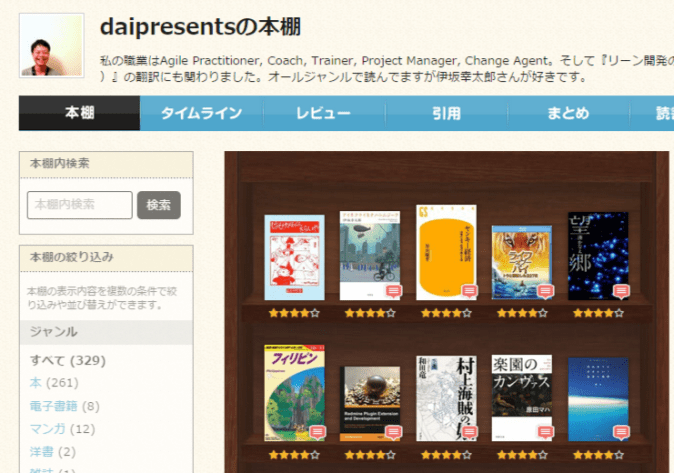Open review icon on 村上海賊の娘 book

click(469, 432)
